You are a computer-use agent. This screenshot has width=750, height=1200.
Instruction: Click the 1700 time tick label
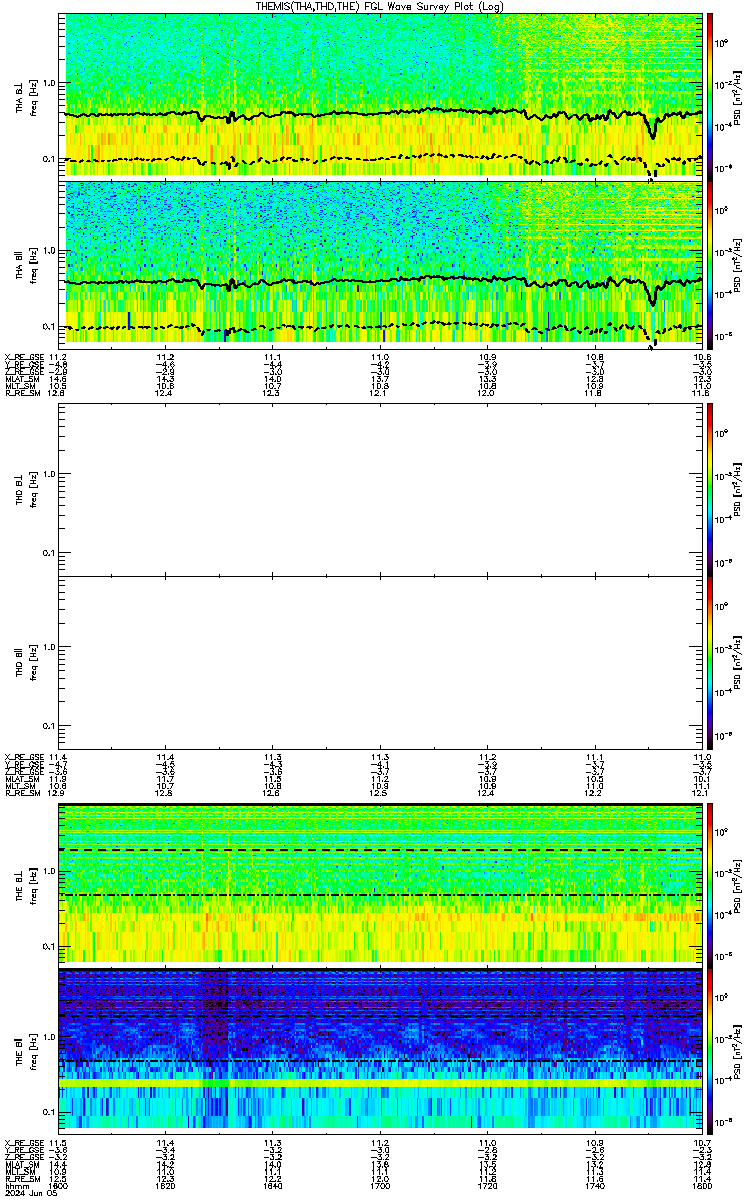point(379,1186)
